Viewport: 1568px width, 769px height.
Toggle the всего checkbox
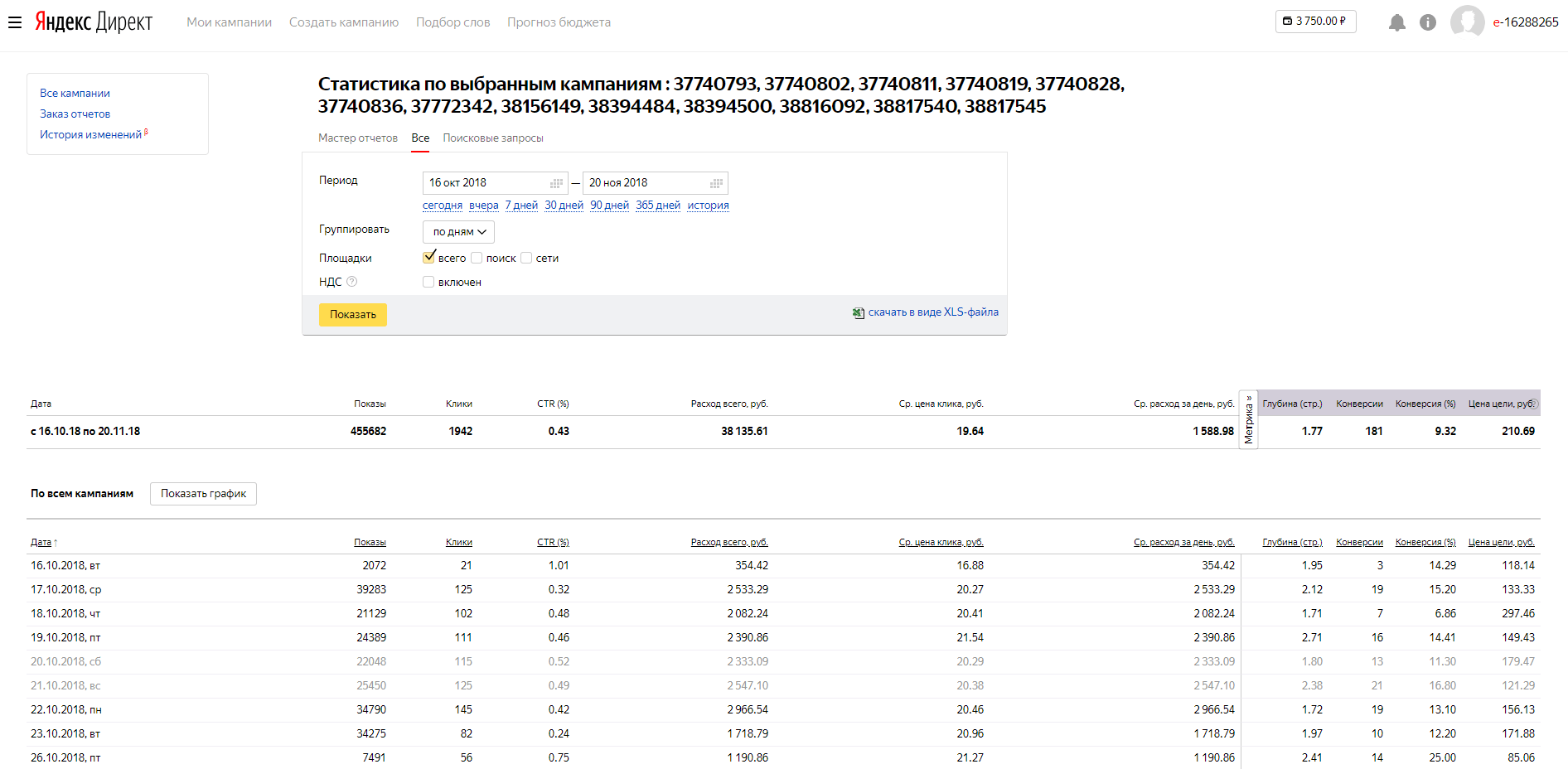(428, 258)
